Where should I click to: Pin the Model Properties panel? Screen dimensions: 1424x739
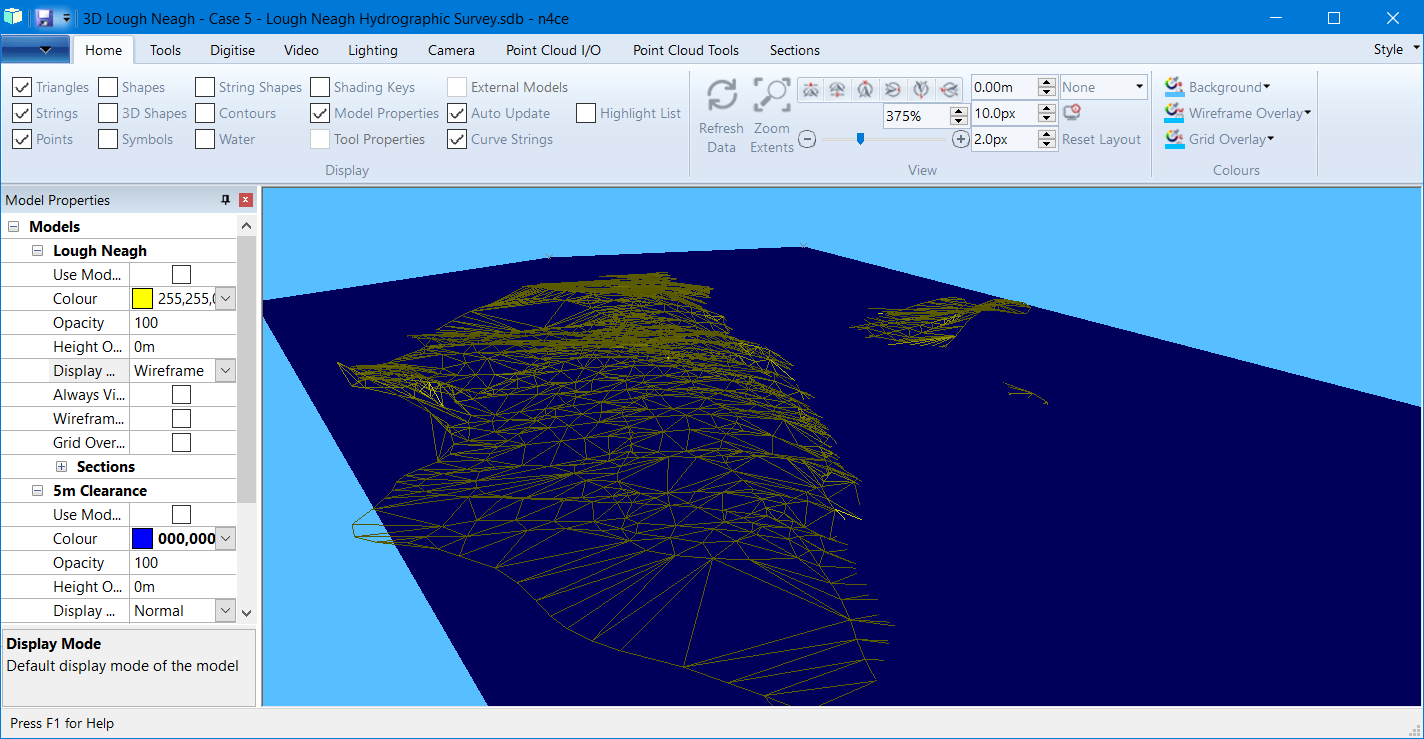[225, 200]
